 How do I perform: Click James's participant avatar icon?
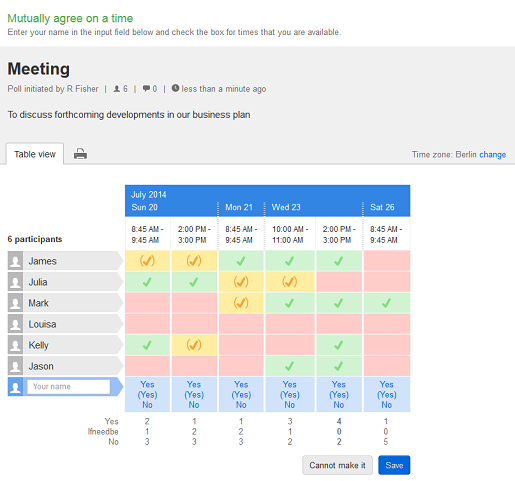coord(15,261)
